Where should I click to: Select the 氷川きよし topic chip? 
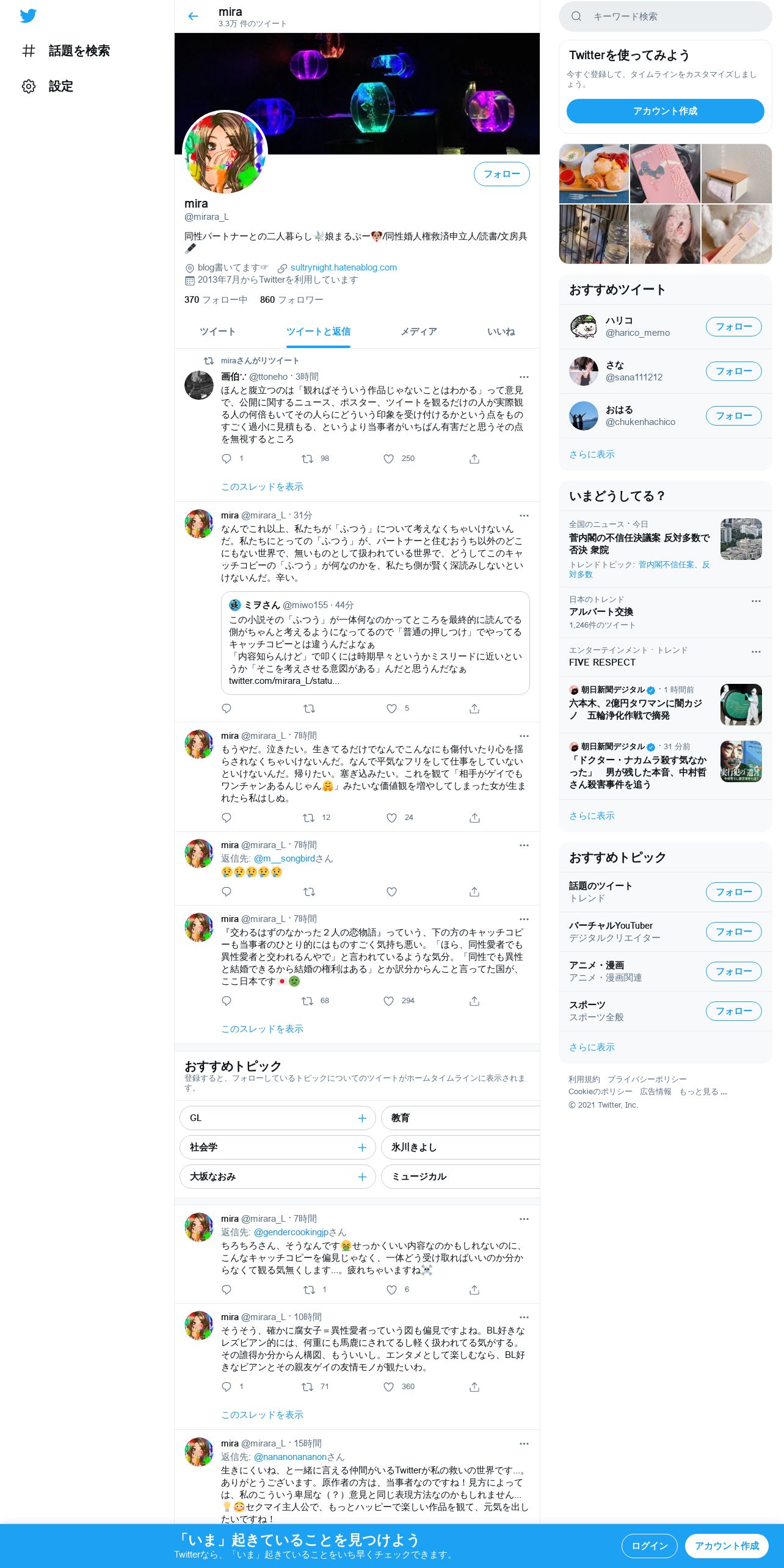[460, 1147]
